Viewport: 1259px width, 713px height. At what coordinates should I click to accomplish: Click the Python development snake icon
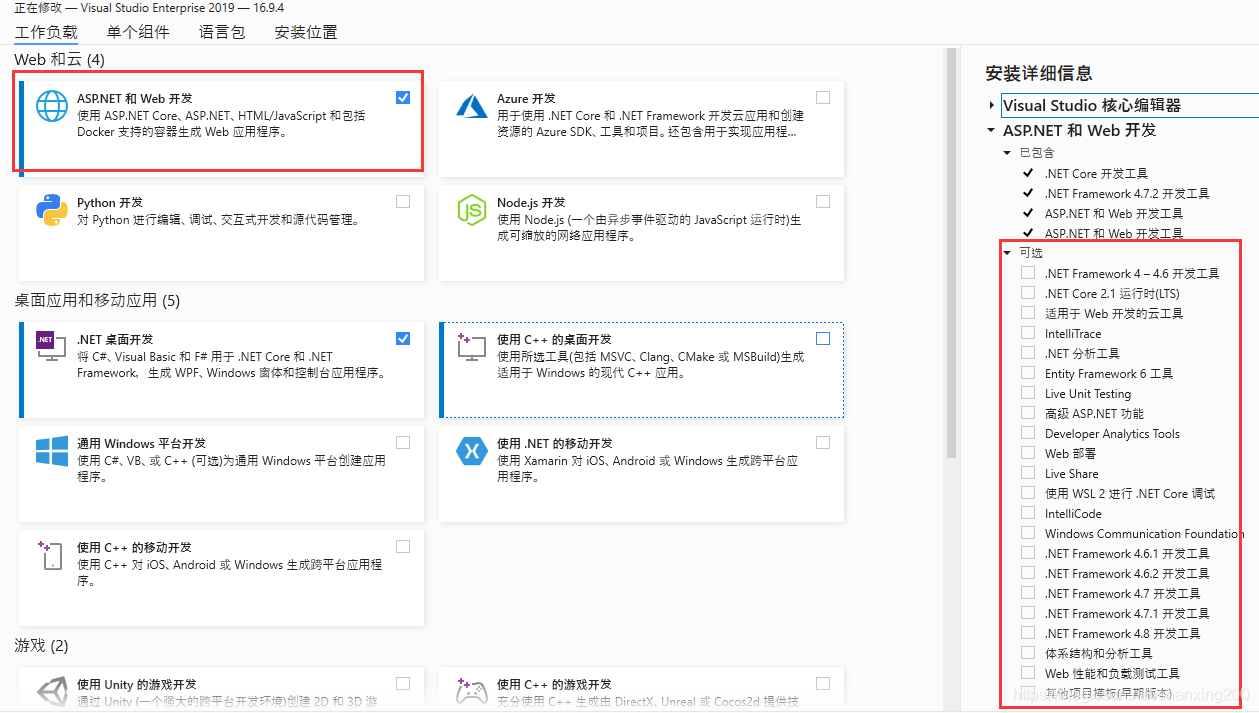click(x=52, y=210)
